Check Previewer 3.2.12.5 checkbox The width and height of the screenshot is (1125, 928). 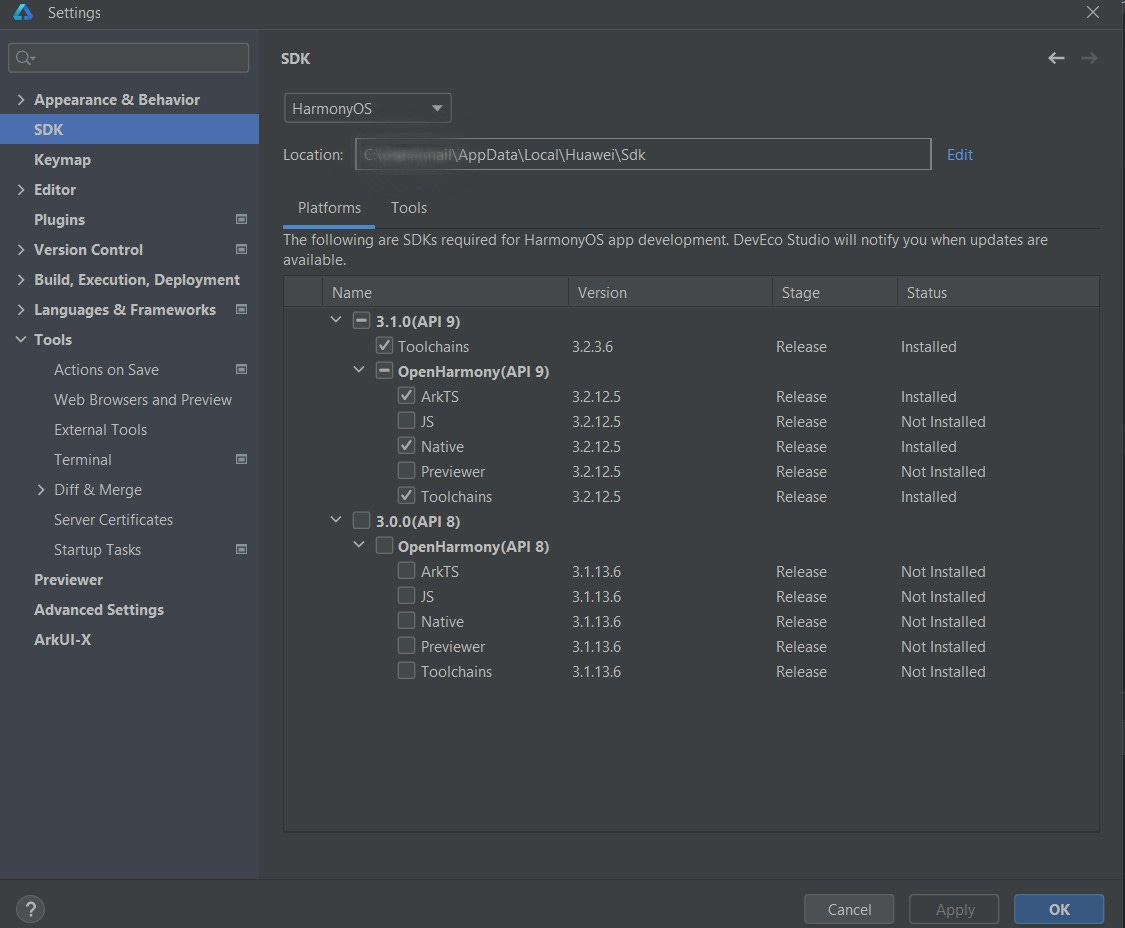[406, 471]
